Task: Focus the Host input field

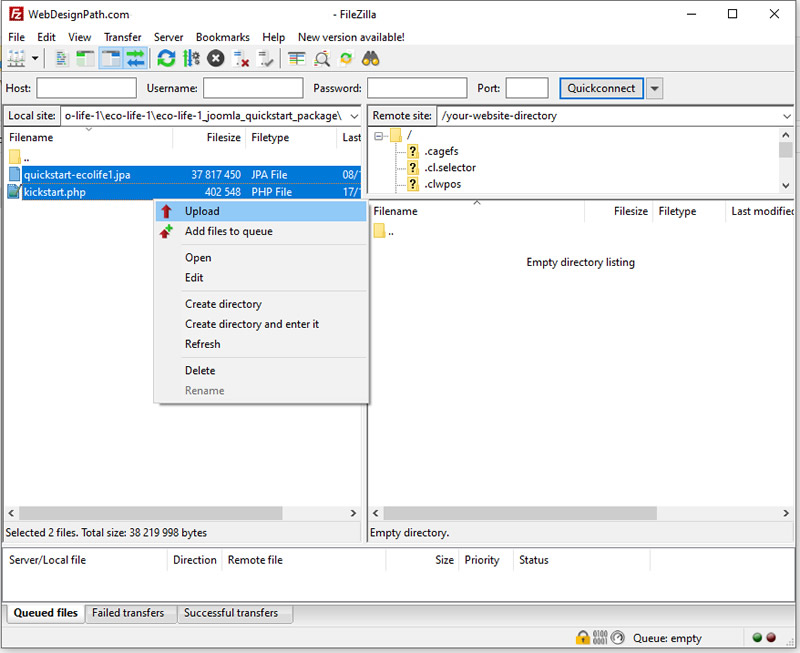Action: pyautogui.click(x=87, y=88)
